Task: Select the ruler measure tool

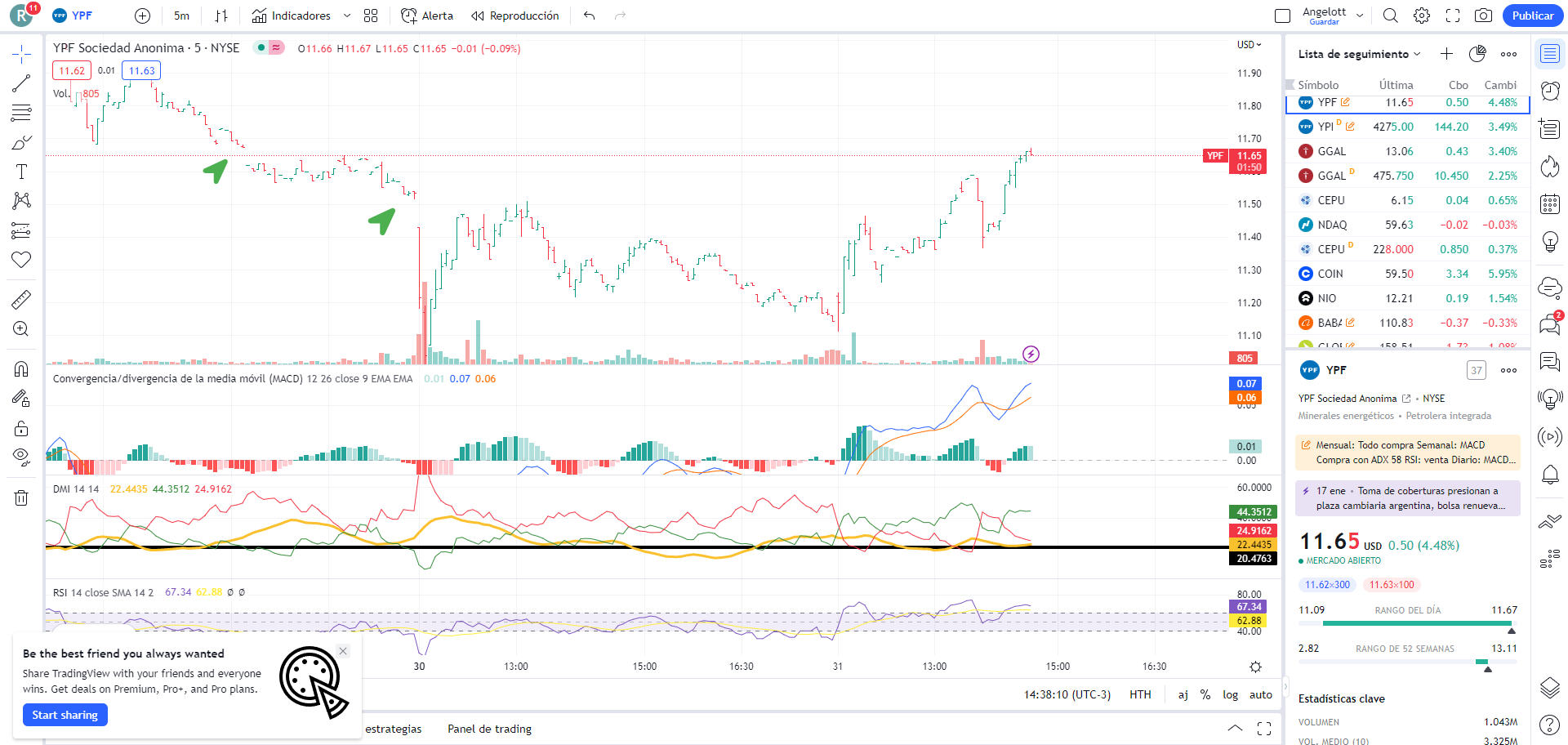Action: (21, 300)
